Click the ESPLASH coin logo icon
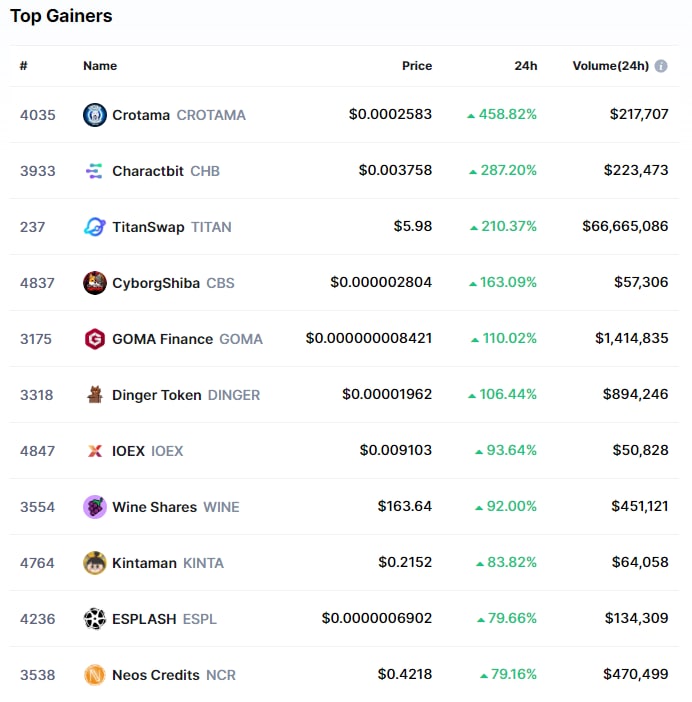 pyautogui.click(x=94, y=619)
